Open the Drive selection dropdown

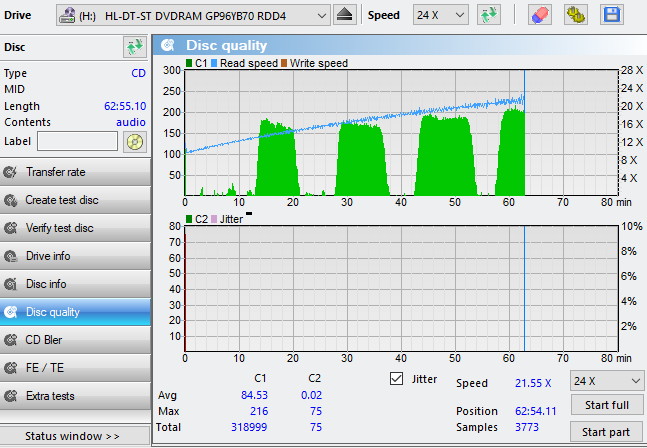pyautogui.click(x=193, y=15)
